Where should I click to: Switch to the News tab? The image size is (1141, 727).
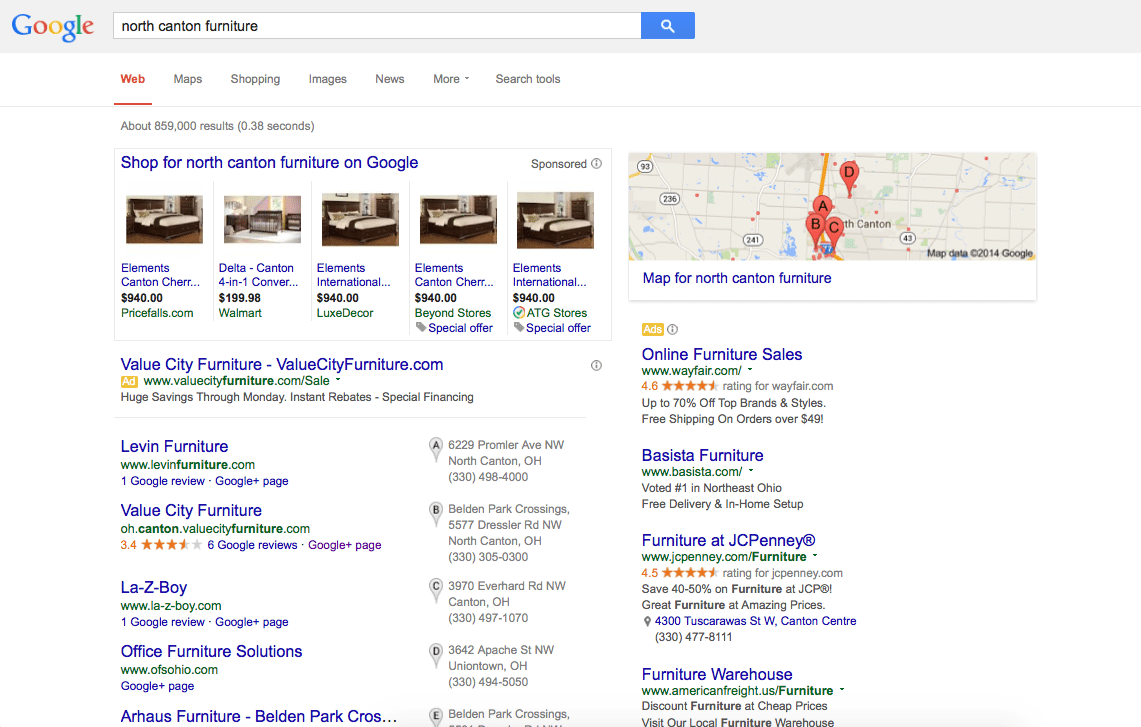[x=390, y=79]
